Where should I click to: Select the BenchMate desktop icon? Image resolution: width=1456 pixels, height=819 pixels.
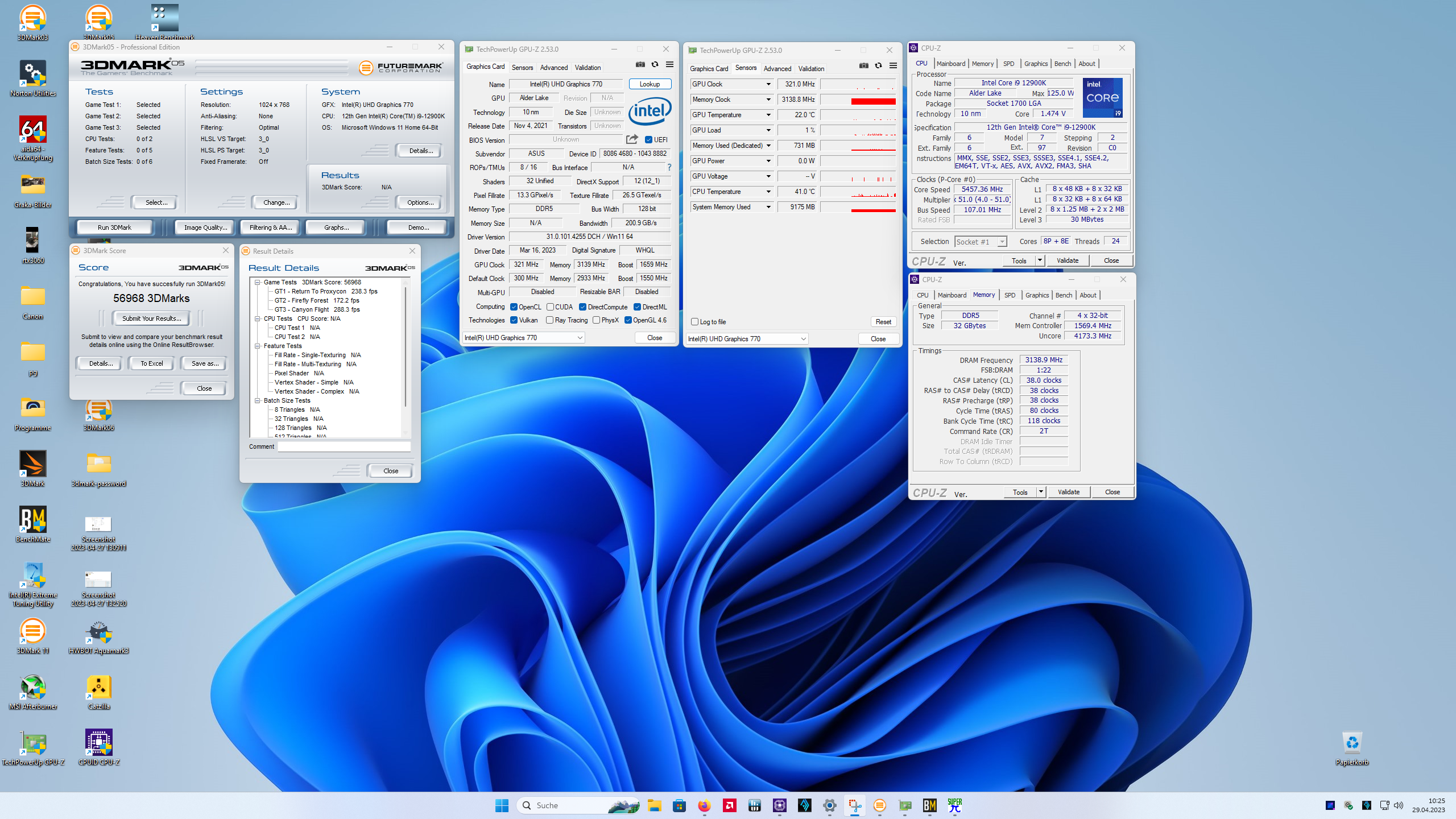(x=32, y=524)
